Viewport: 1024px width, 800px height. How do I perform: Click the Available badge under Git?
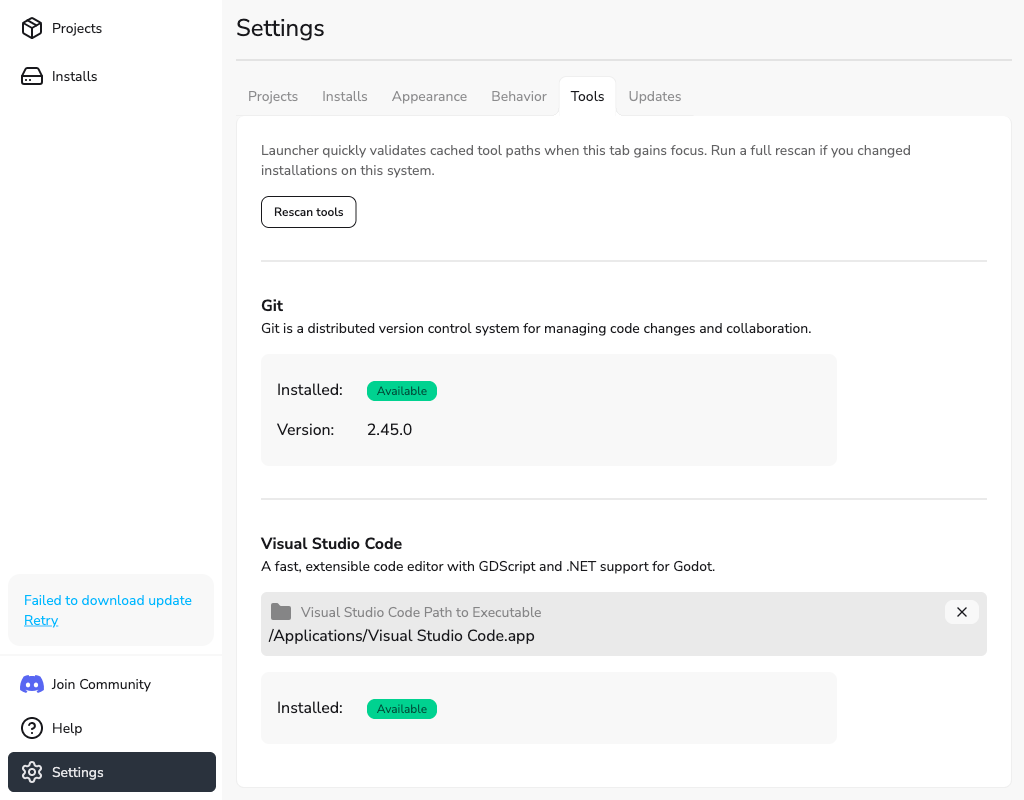(x=401, y=391)
